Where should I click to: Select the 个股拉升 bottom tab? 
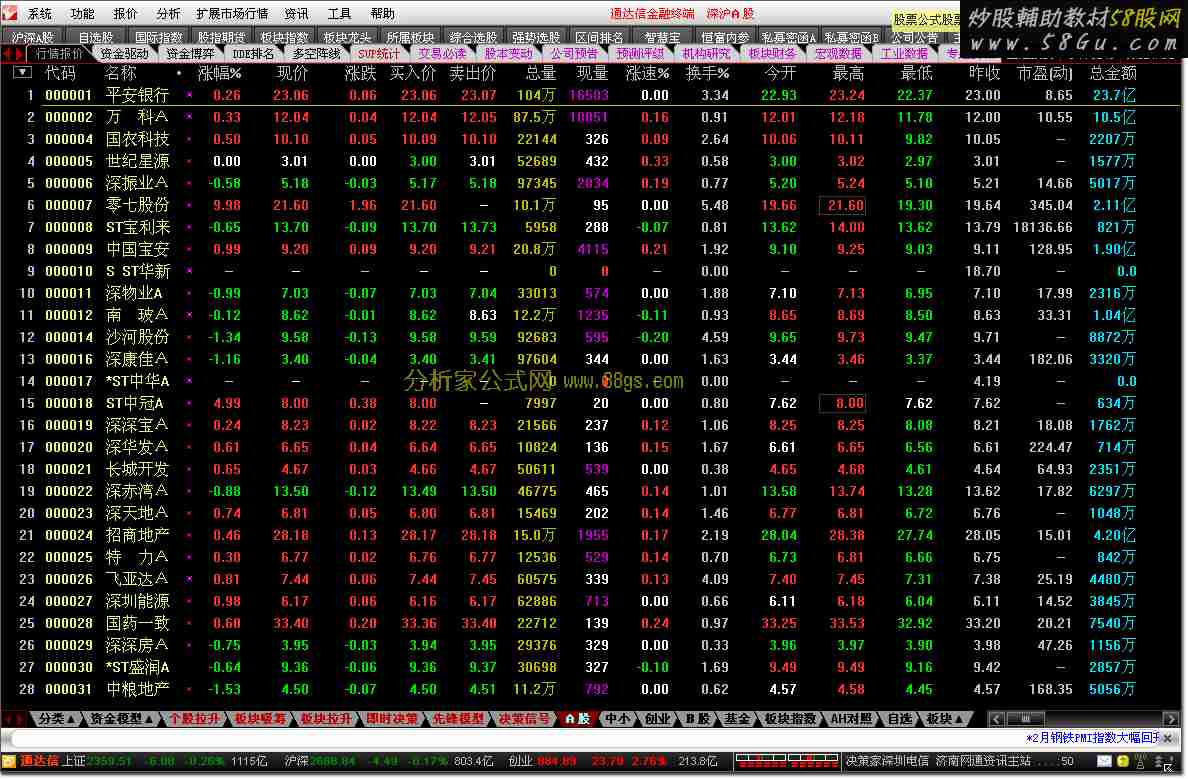[x=194, y=718]
